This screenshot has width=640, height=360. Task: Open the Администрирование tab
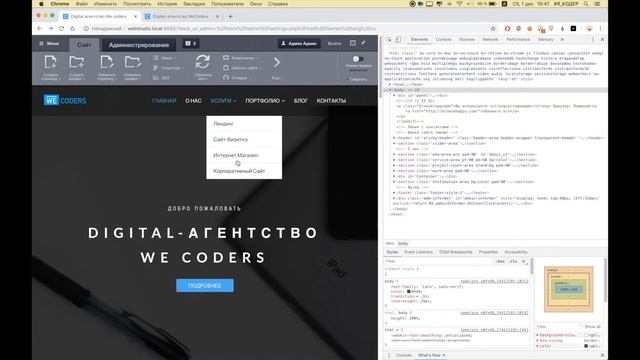[x=139, y=45]
